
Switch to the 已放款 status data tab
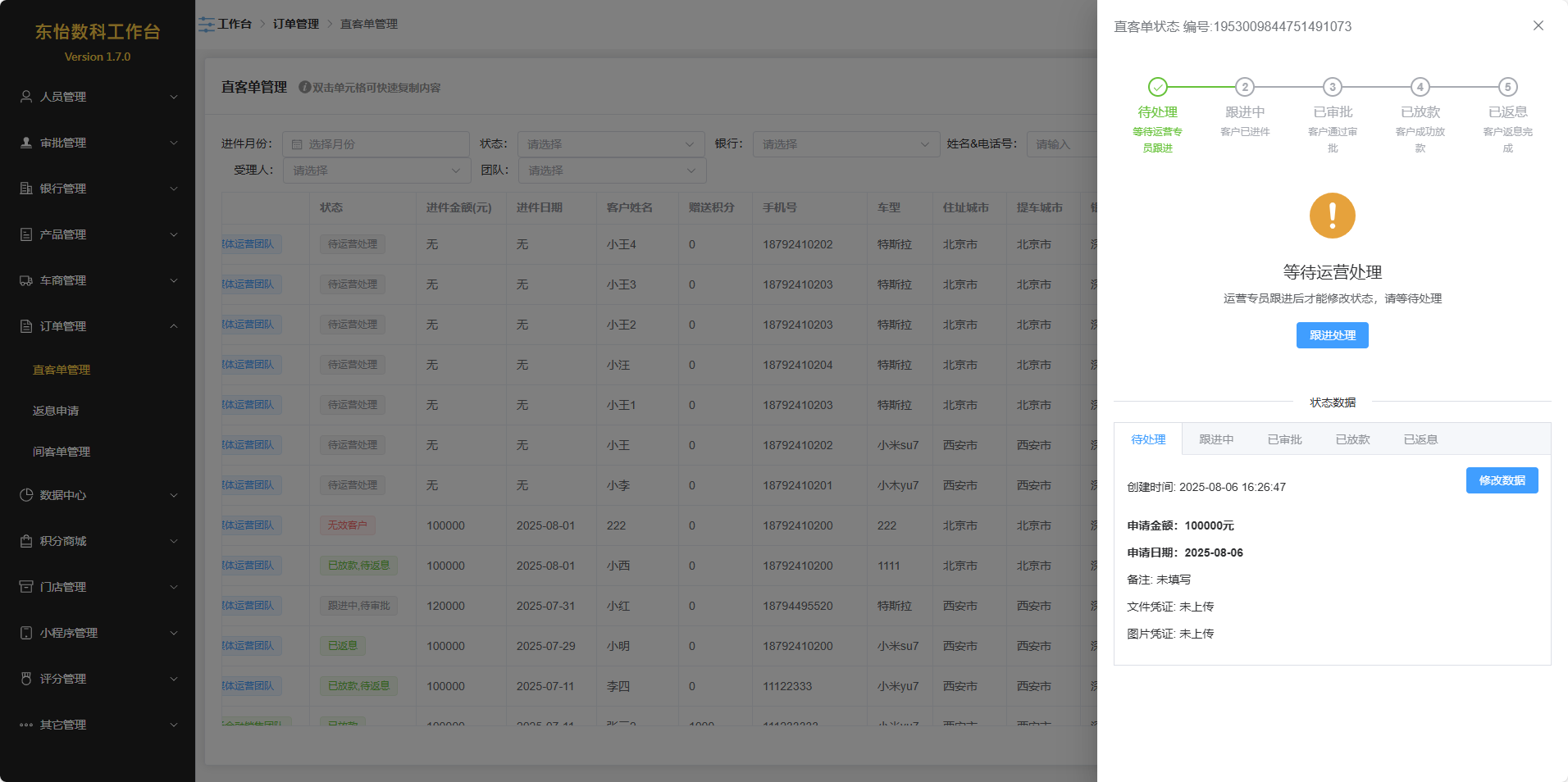tap(1352, 439)
